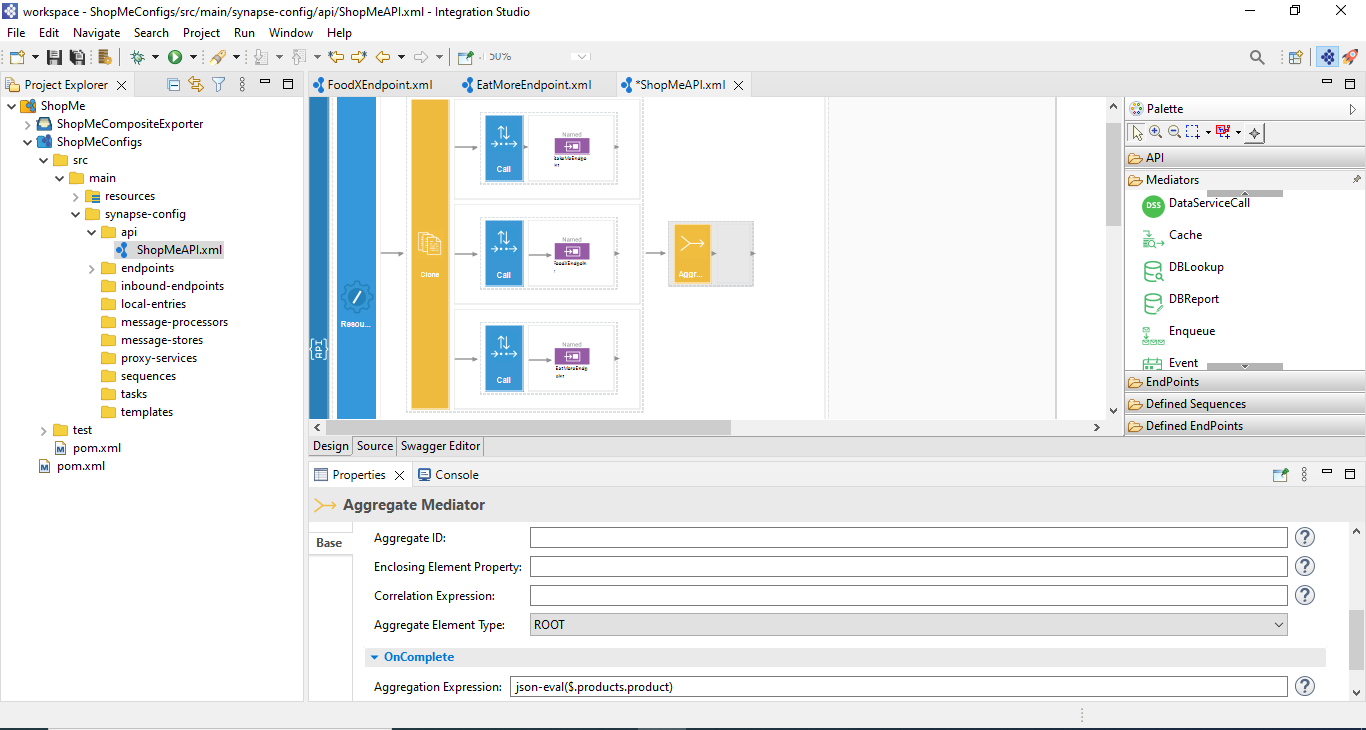Expand the endpoints folder
The height and width of the screenshot is (730, 1366).
(91, 268)
